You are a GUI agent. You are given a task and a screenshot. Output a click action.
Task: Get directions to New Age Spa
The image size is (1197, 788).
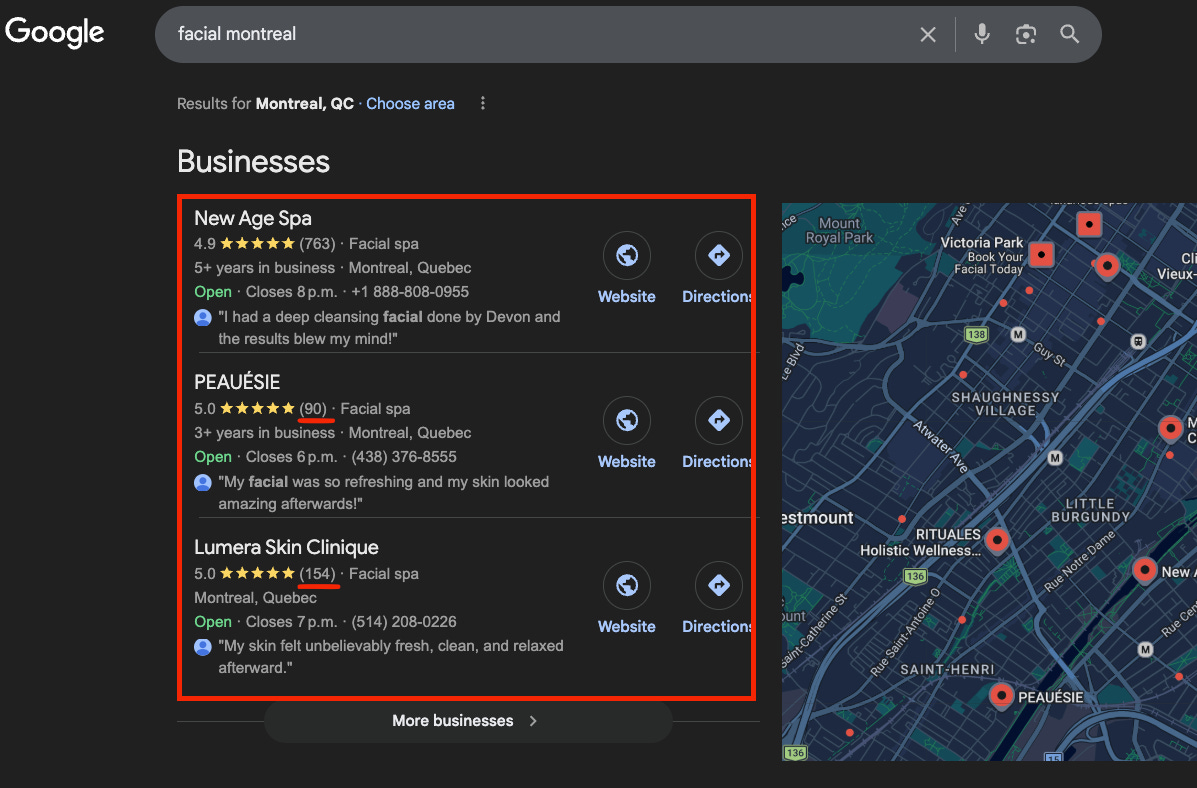click(x=718, y=255)
